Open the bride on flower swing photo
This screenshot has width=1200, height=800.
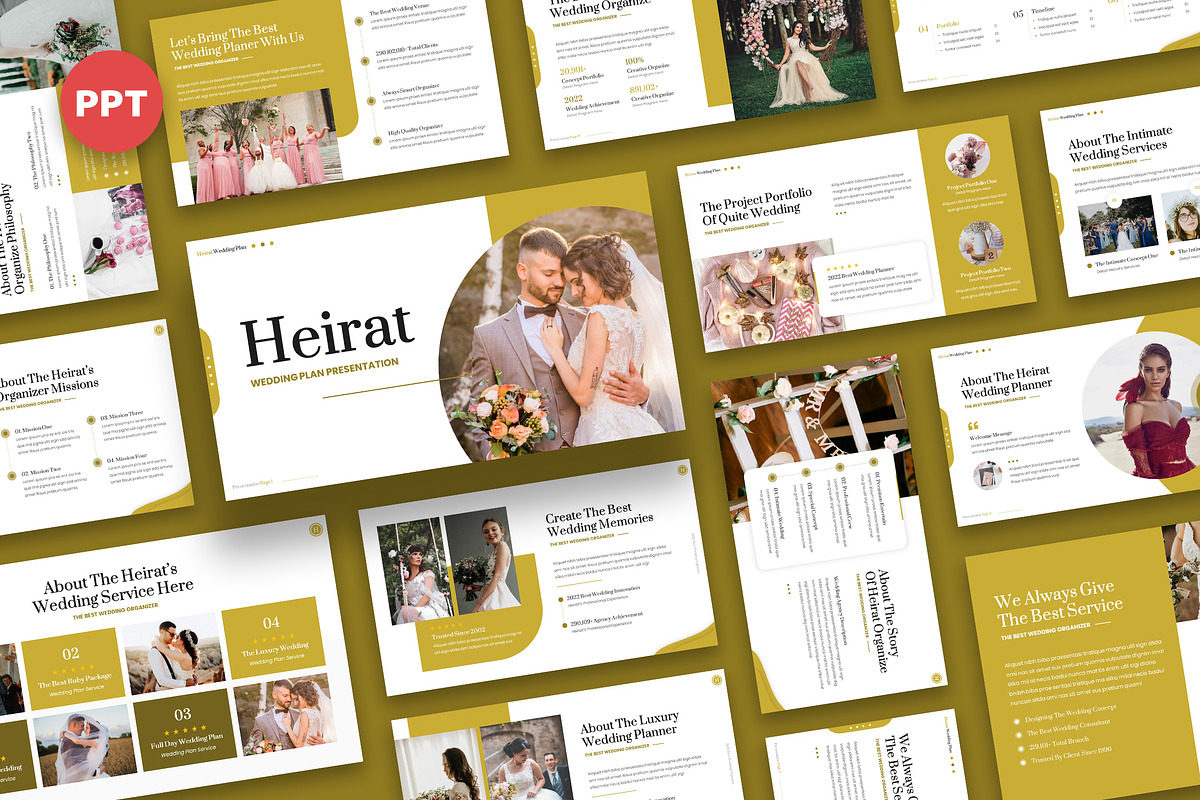coord(802,53)
